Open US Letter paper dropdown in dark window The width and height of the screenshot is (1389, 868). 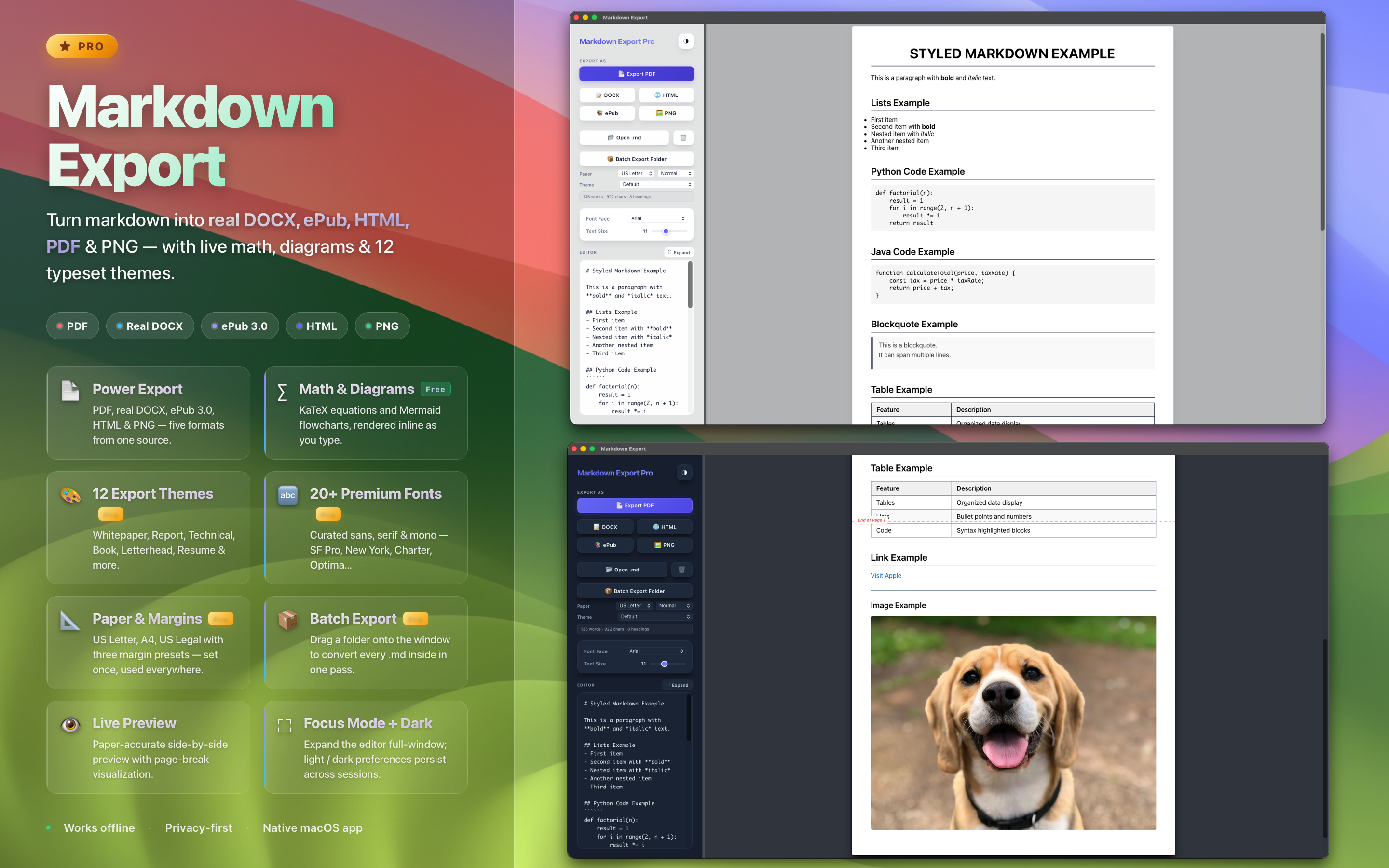pos(635,606)
